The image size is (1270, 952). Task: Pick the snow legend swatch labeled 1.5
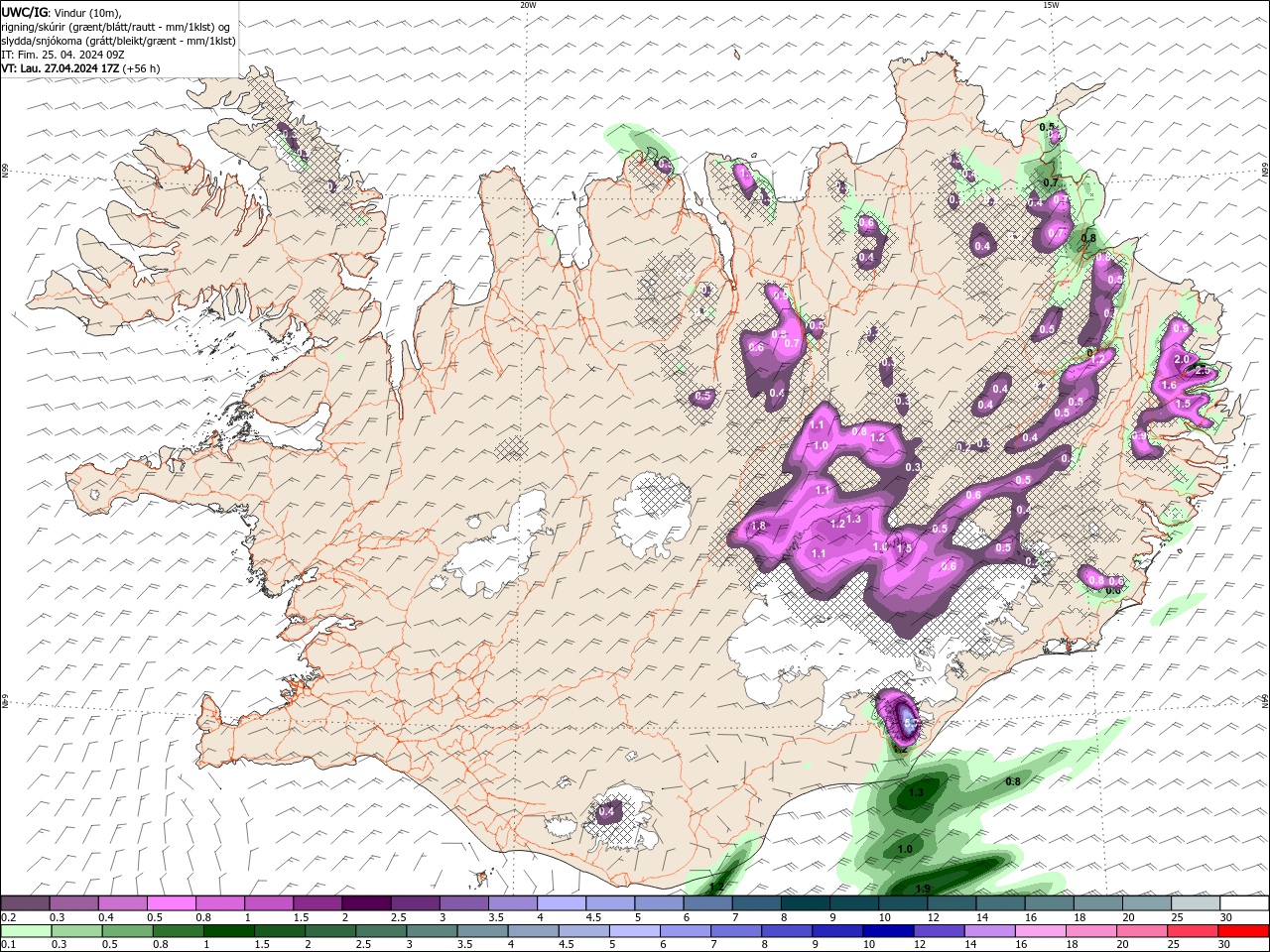[x=317, y=903]
